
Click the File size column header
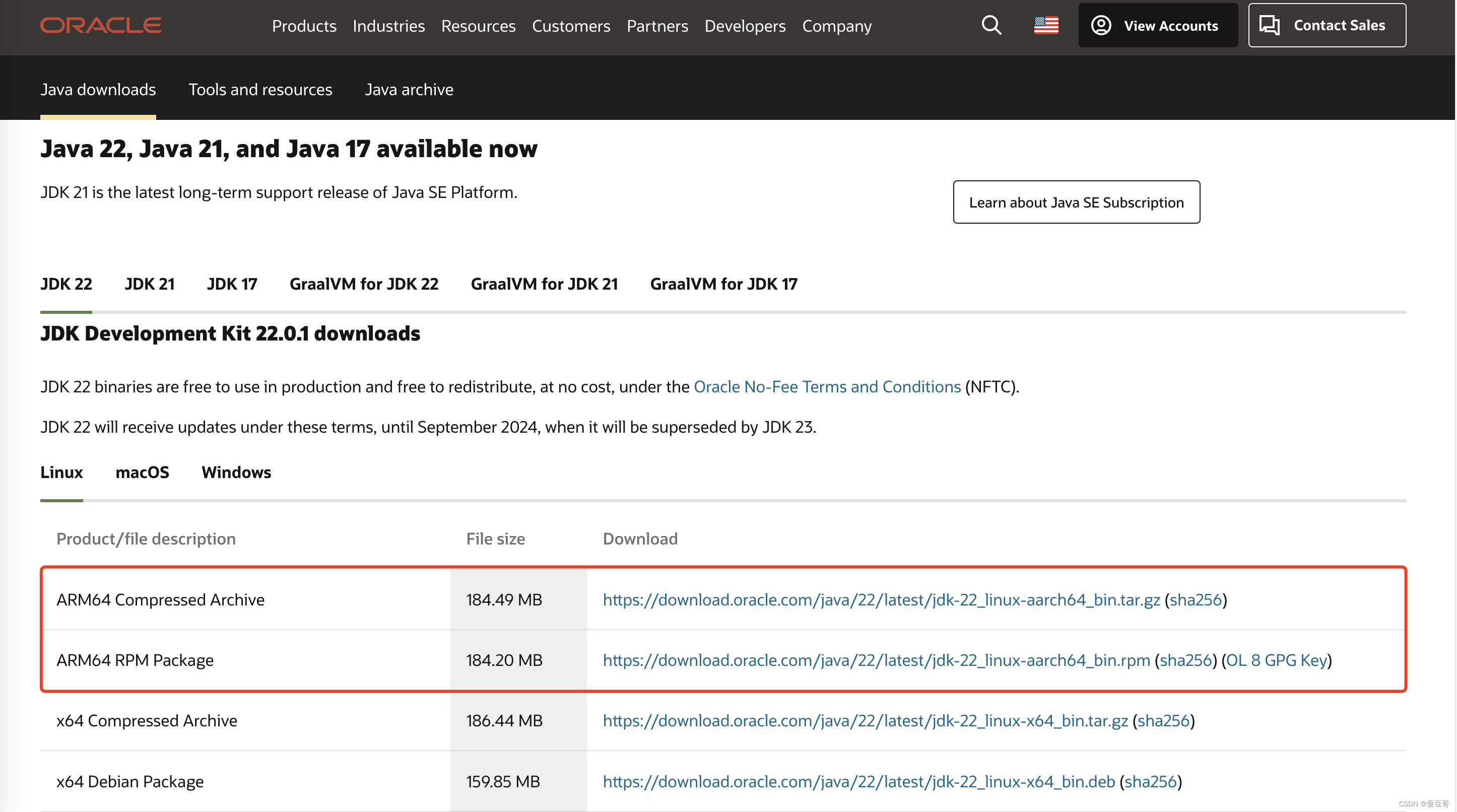[495, 539]
